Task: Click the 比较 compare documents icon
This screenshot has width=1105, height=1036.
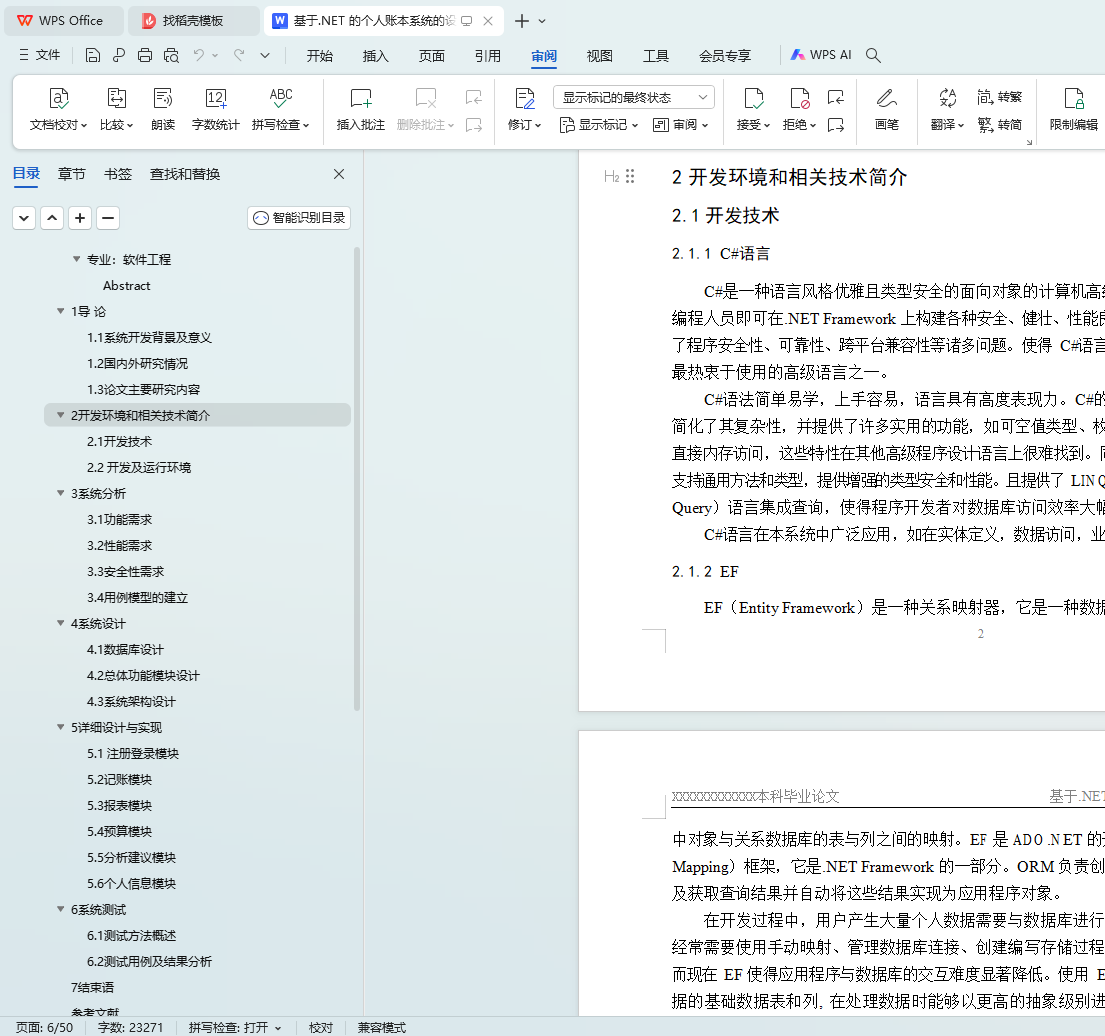Action: (x=116, y=99)
